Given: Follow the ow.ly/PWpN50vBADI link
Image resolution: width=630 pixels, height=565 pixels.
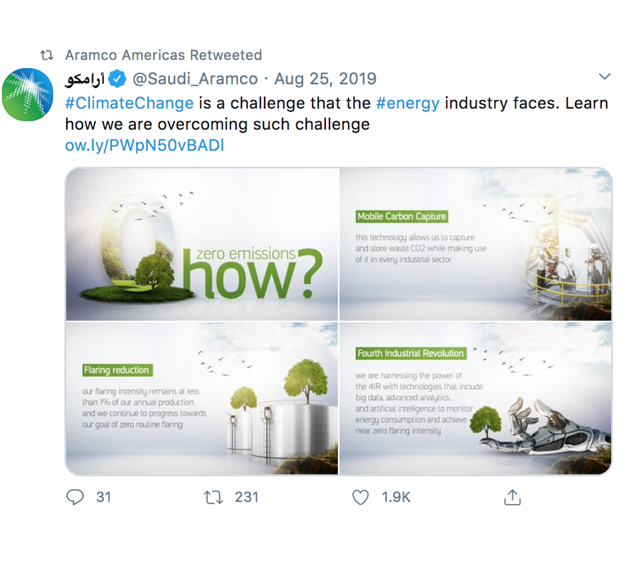Looking at the screenshot, I should click(144, 146).
